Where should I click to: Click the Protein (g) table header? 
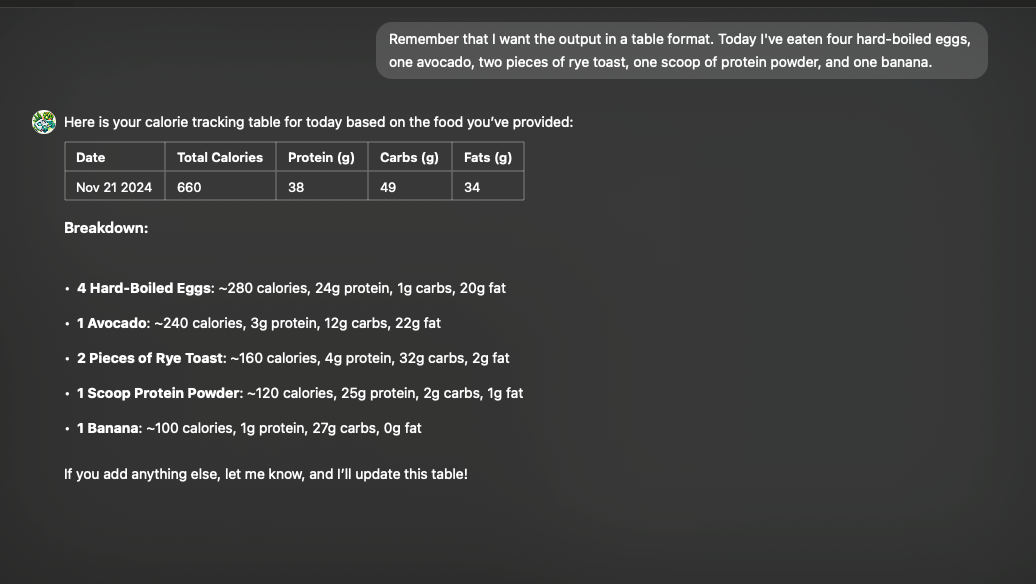click(322, 157)
